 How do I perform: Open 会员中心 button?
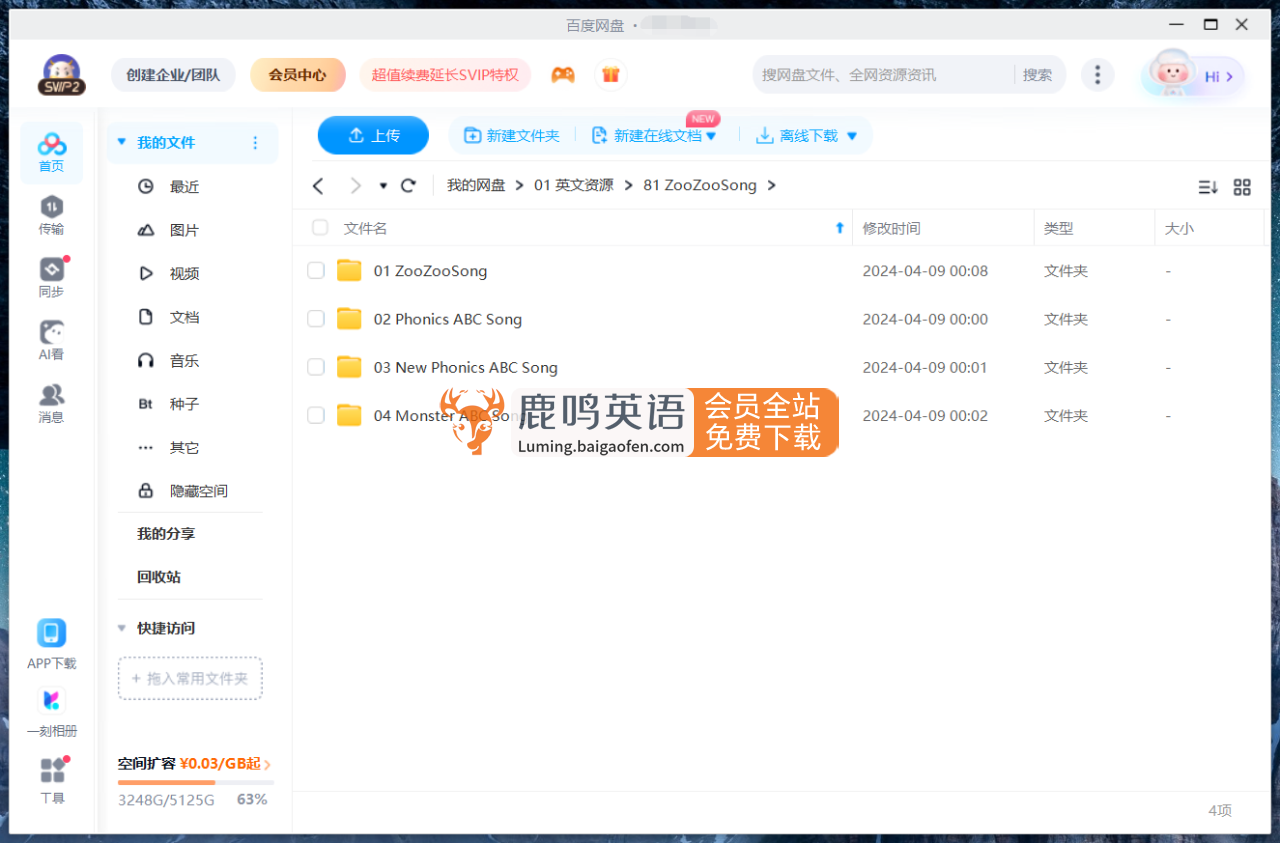297,75
